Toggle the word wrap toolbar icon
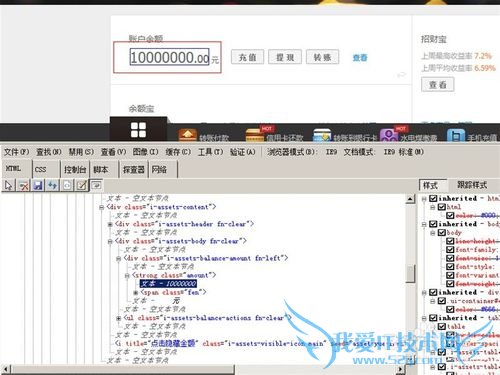Image resolution: width=500 pixels, height=375 pixels. tap(96, 185)
